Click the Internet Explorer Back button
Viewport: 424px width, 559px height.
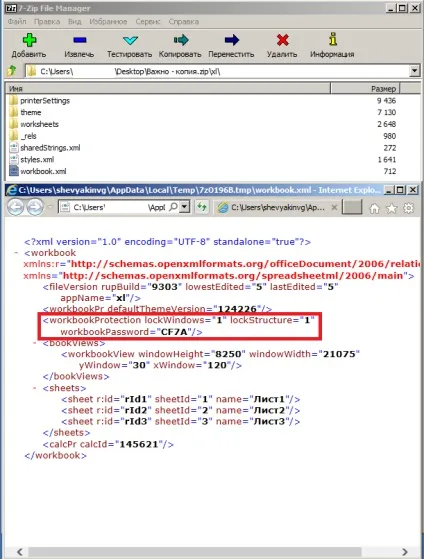15,207
